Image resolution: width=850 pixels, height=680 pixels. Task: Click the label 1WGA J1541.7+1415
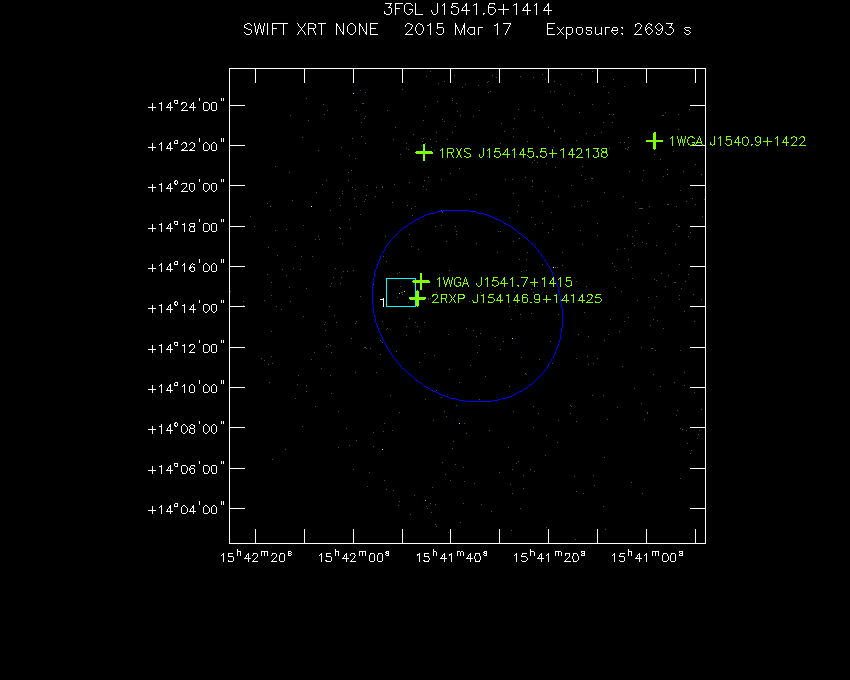504,283
